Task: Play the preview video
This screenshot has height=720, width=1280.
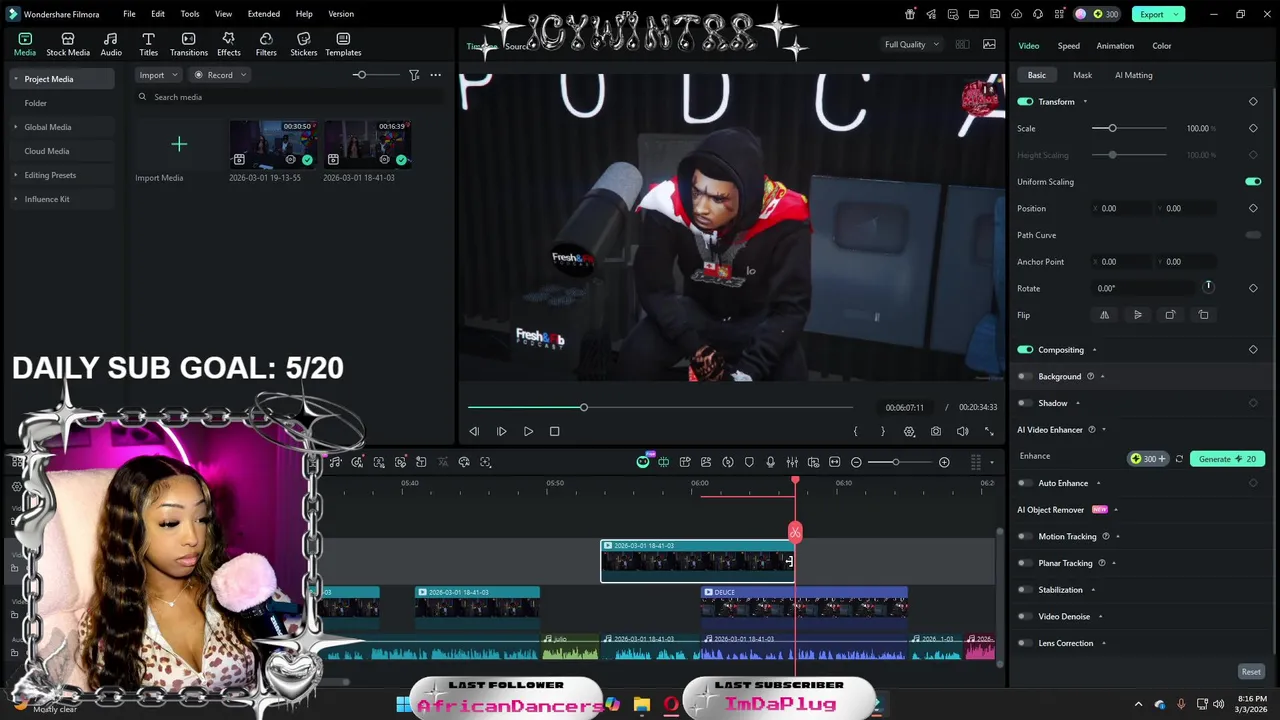Action: click(x=528, y=431)
